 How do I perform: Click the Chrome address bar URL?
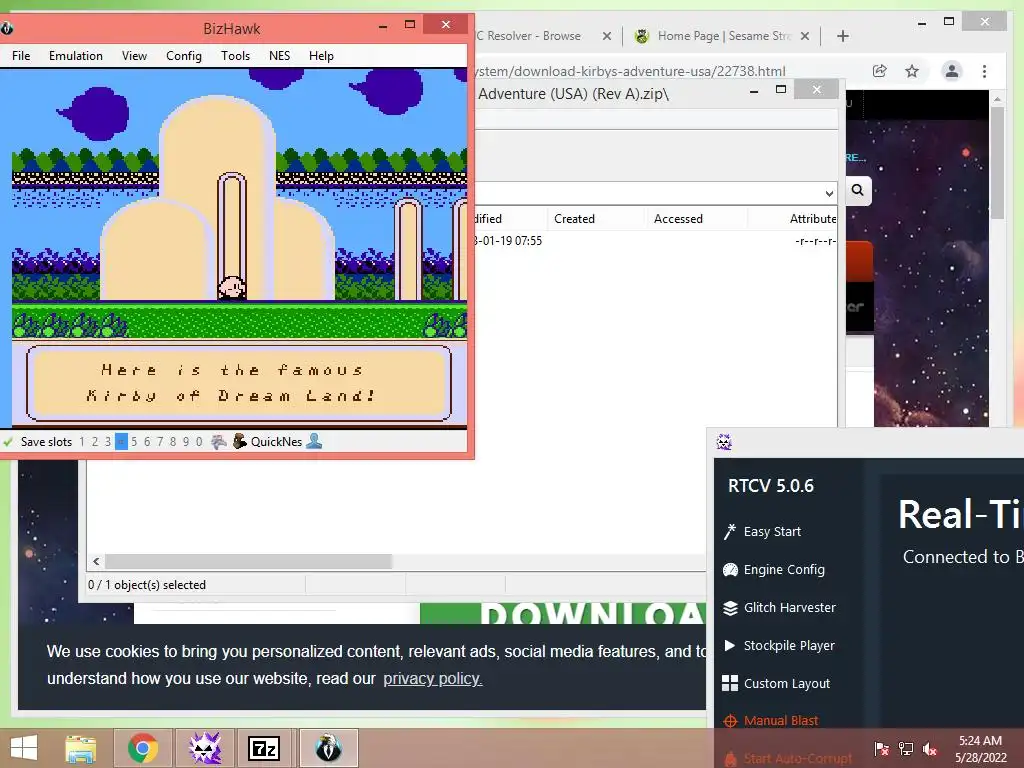(630, 71)
